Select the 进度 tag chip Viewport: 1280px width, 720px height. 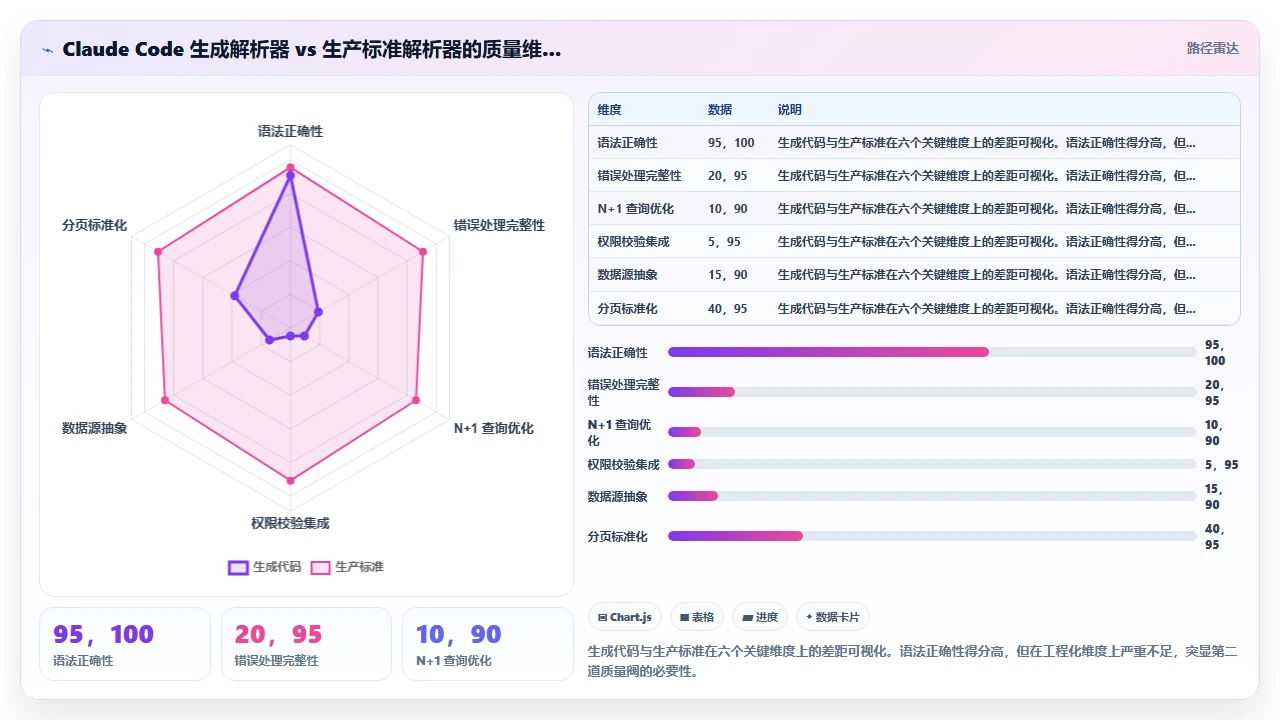760,617
